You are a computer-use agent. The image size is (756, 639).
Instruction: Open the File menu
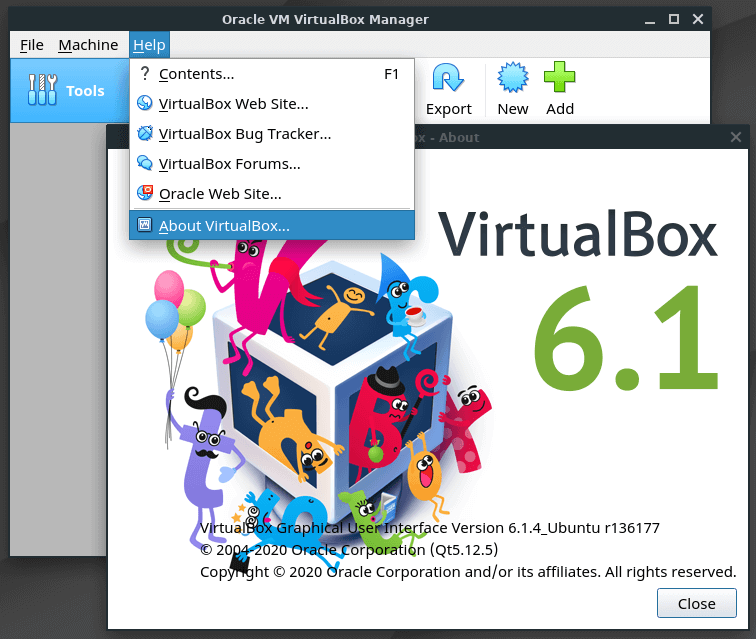pyautogui.click(x=32, y=45)
